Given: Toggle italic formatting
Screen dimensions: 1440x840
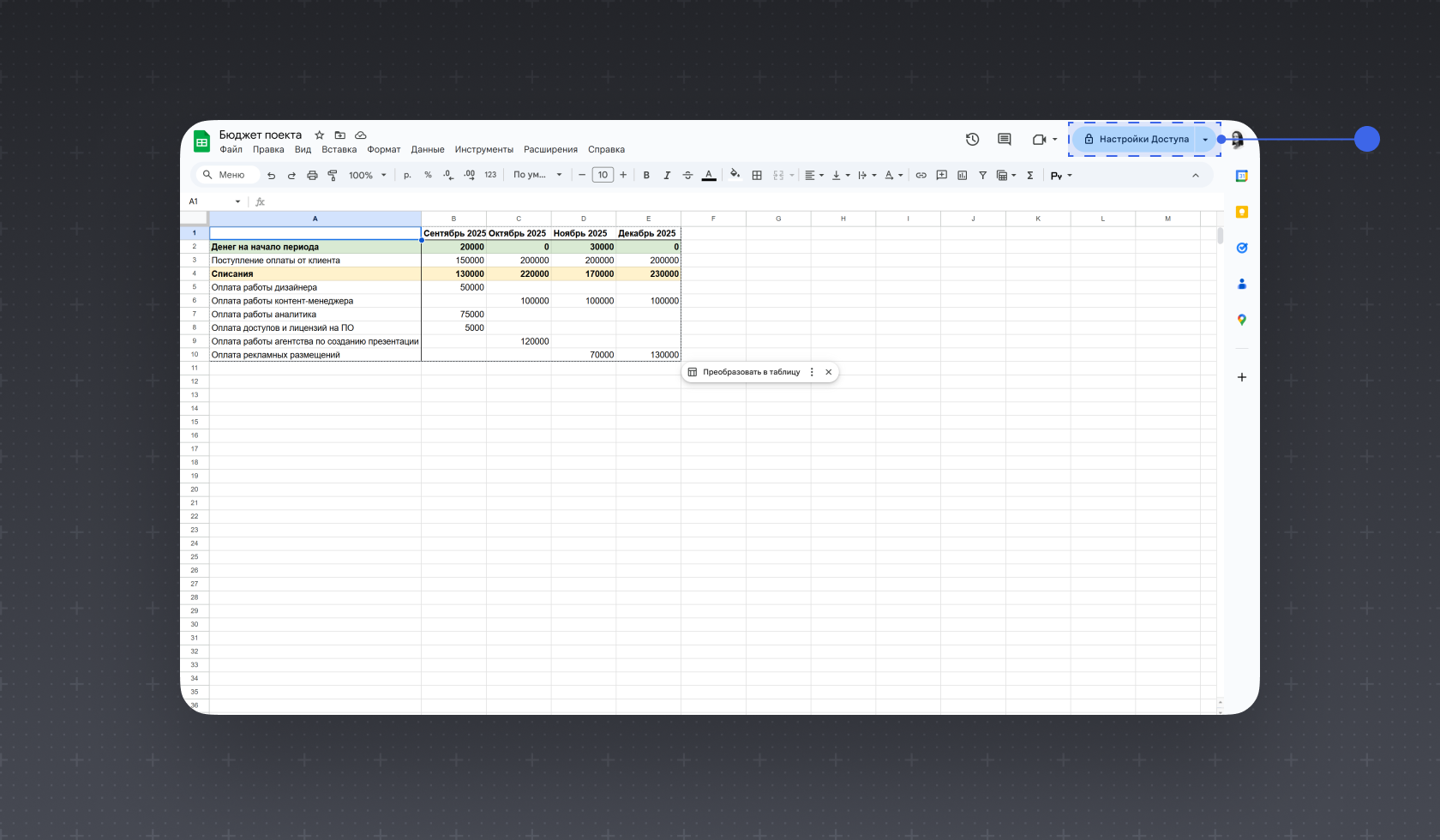Looking at the screenshot, I should [x=667, y=175].
